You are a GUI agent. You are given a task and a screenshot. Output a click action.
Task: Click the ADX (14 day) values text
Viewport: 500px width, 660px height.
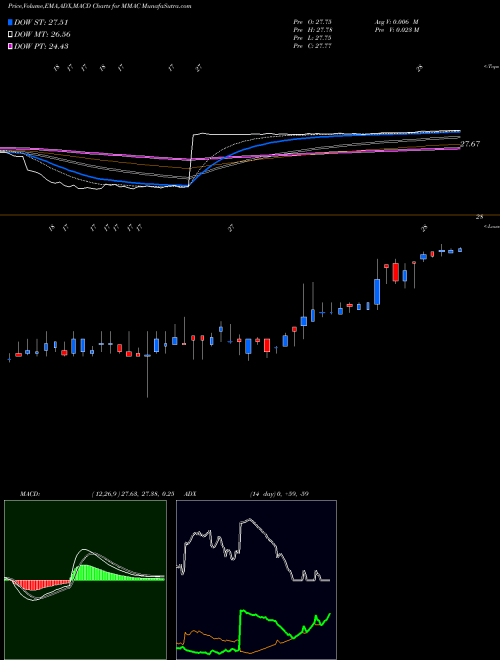point(279,494)
